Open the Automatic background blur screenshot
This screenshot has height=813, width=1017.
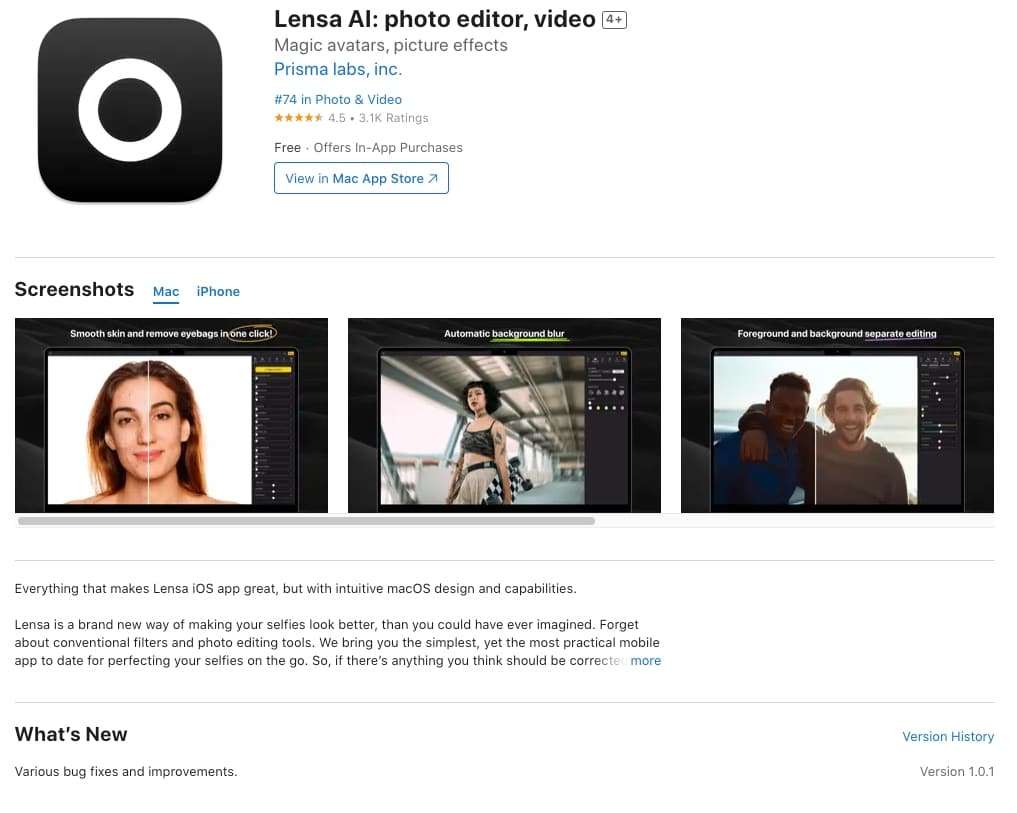(505, 415)
